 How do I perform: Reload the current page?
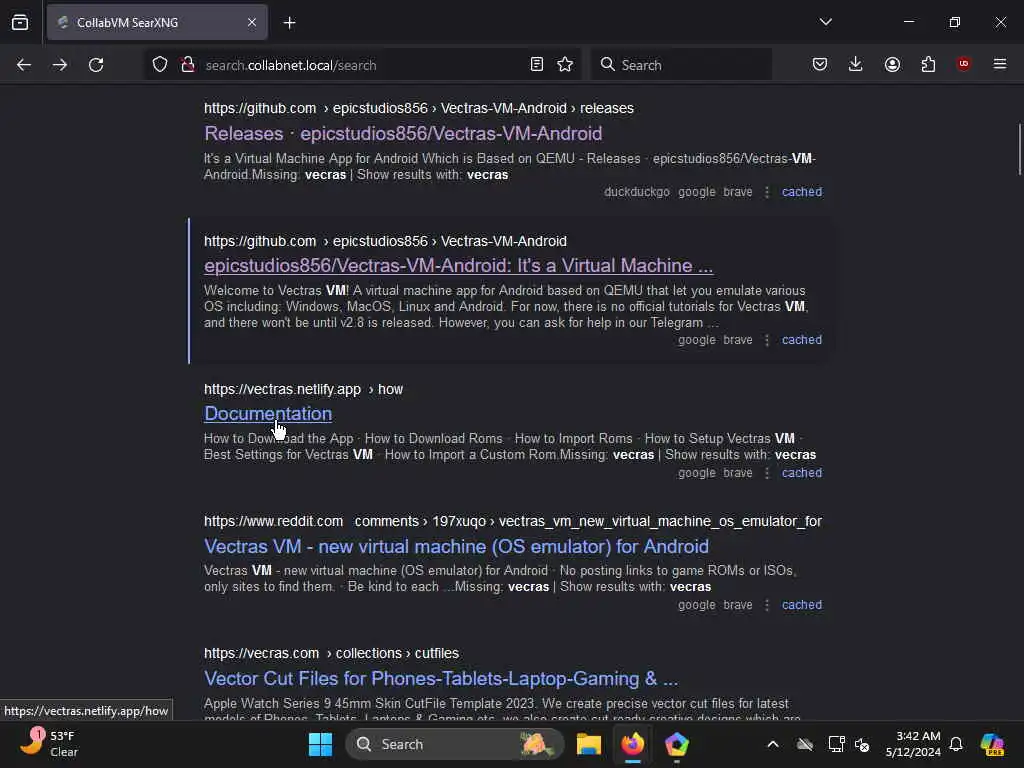96,65
